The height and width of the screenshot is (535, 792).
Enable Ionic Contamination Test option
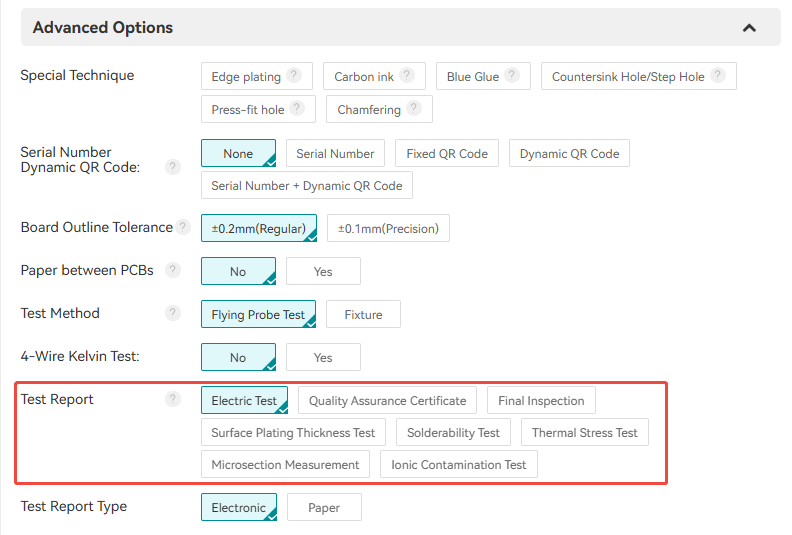pos(458,465)
